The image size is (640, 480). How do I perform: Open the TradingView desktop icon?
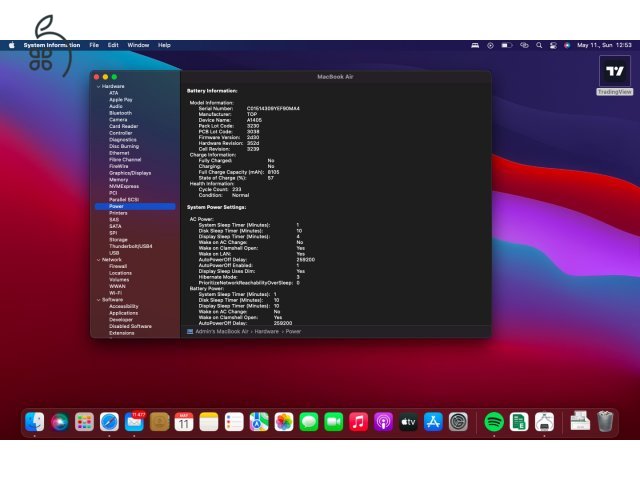point(615,76)
